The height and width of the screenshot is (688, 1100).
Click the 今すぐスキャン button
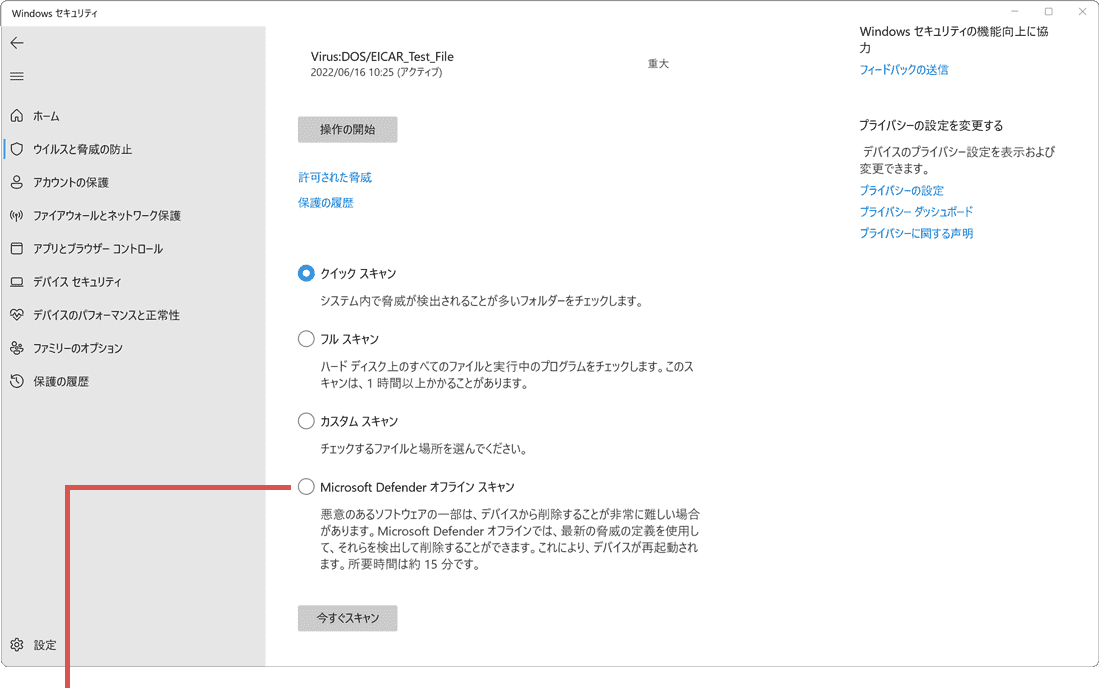tap(347, 618)
